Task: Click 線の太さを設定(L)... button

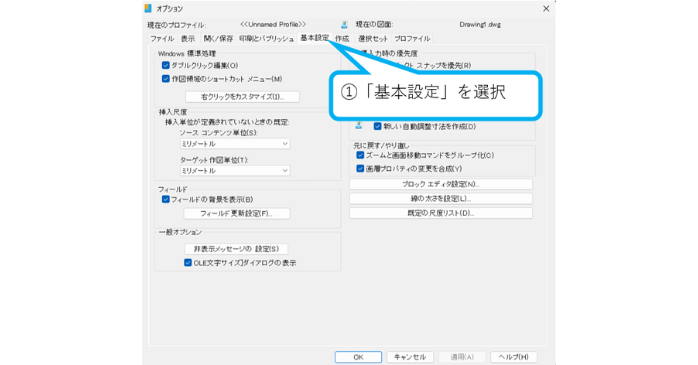Action: point(441,199)
